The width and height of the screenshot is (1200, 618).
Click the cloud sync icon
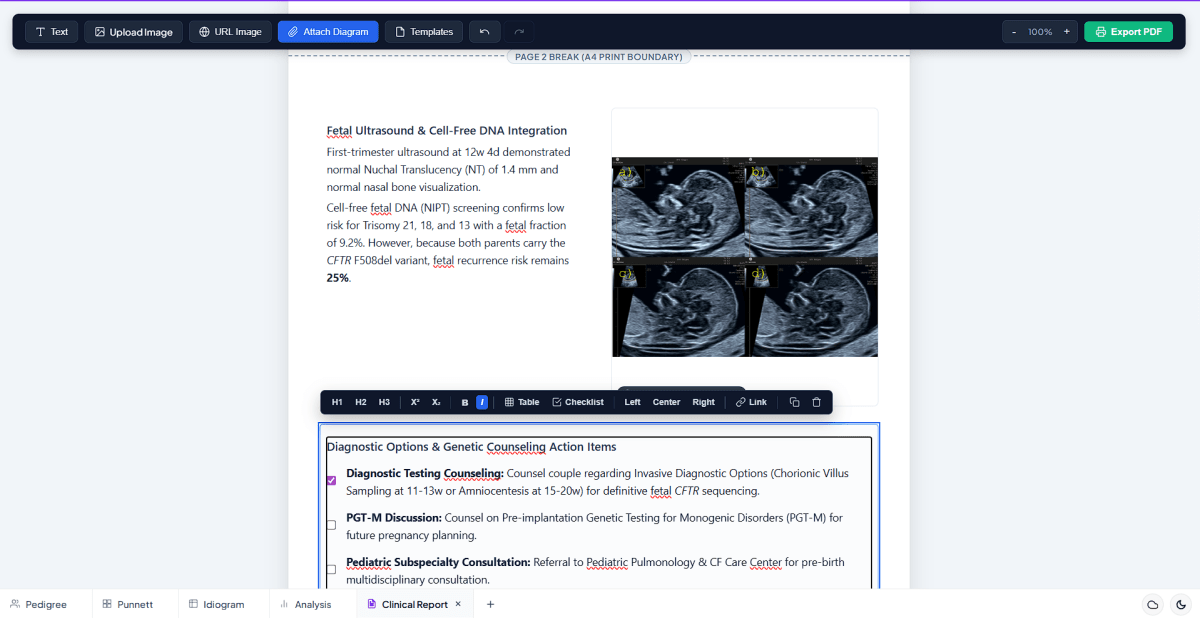tap(1153, 604)
